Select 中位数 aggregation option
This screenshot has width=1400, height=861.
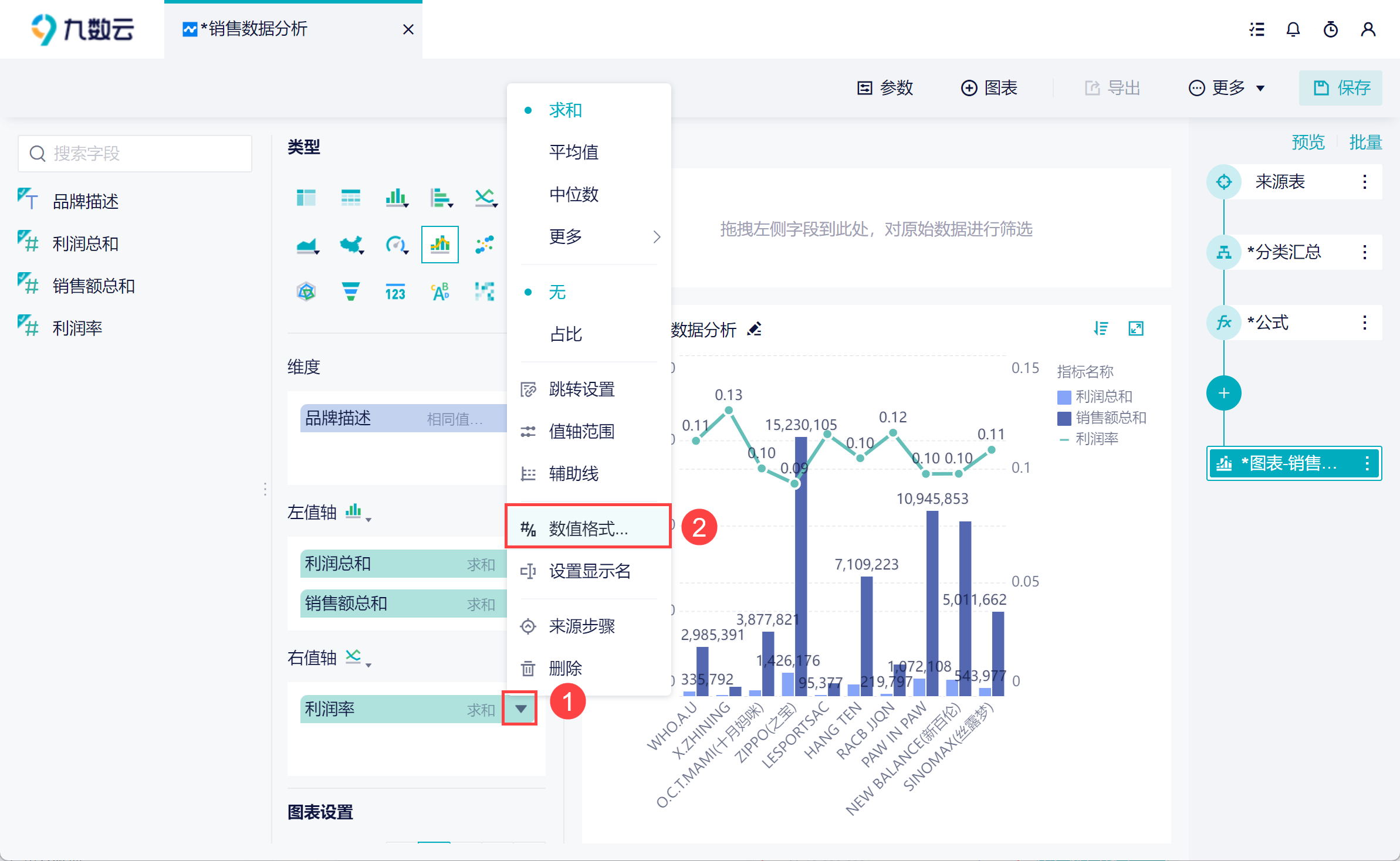[573, 195]
